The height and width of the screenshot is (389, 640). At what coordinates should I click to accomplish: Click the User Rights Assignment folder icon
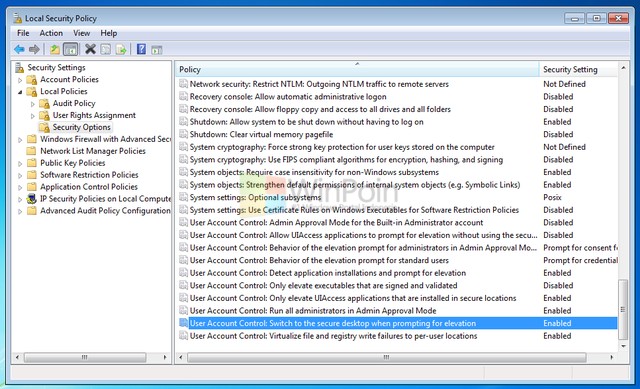[x=44, y=115]
